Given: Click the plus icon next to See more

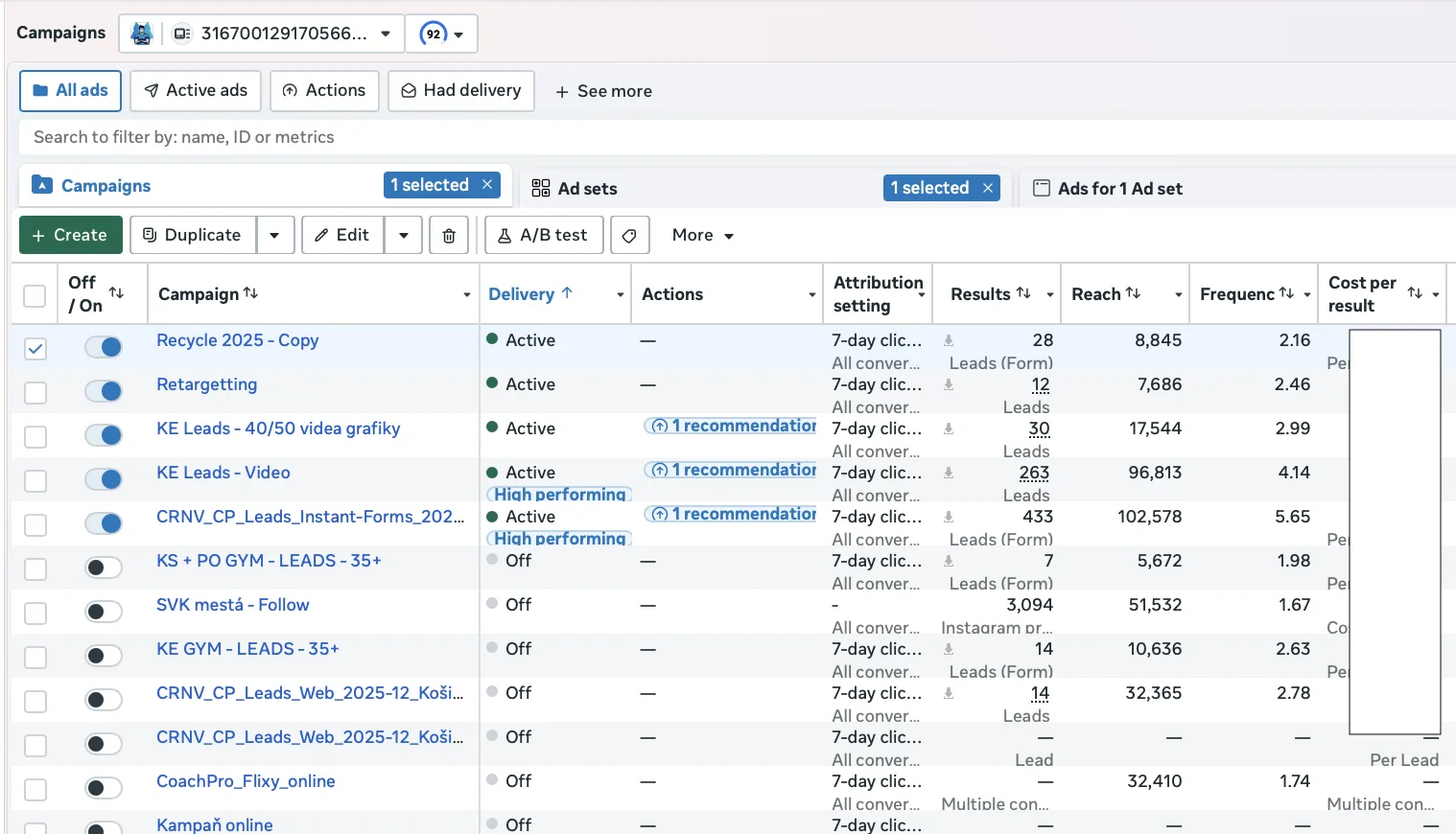Looking at the screenshot, I should (562, 91).
